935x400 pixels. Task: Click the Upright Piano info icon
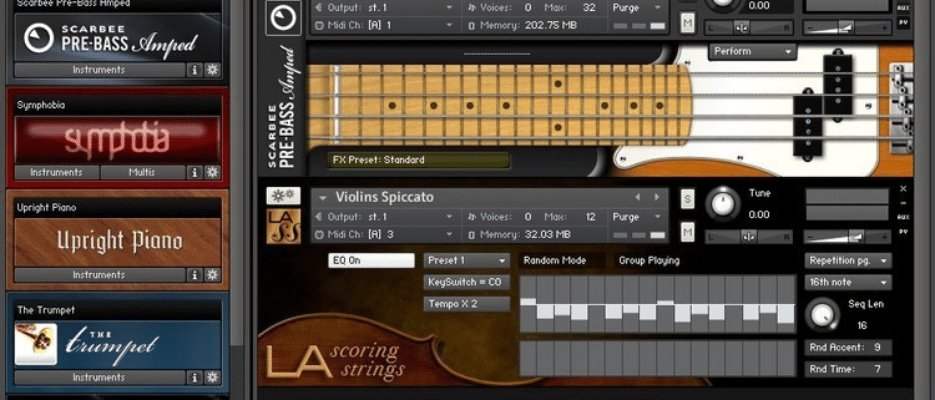point(194,275)
